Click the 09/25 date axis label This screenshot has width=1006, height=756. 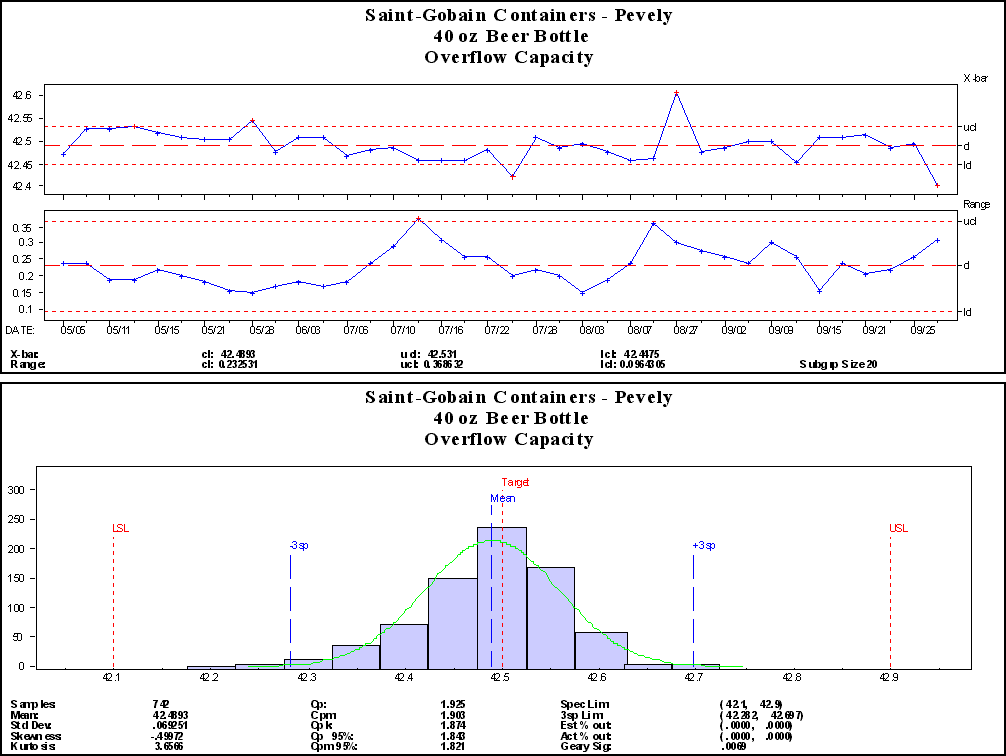pyautogui.click(x=924, y=328)
